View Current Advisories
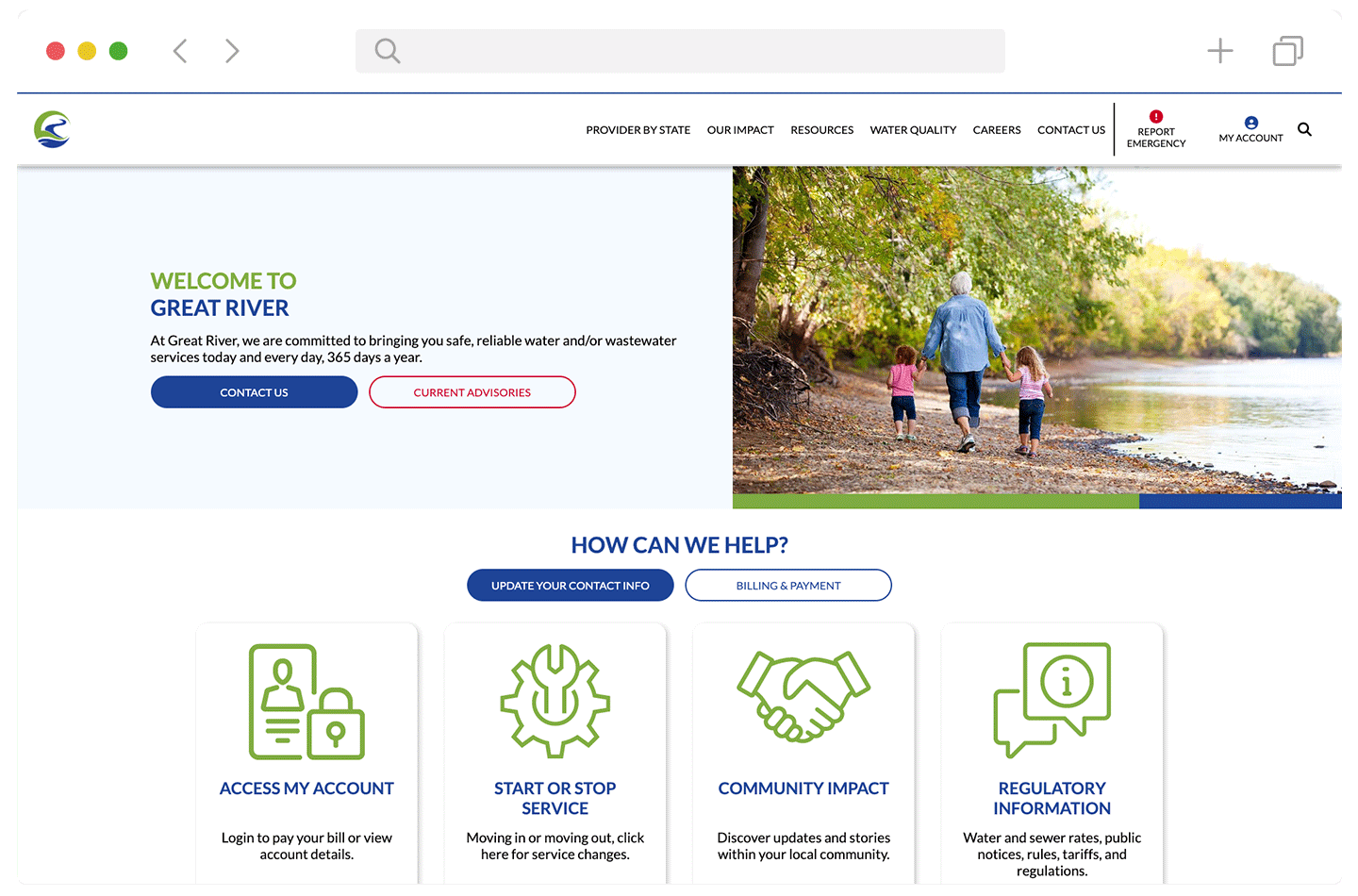 tap(472, 391)
